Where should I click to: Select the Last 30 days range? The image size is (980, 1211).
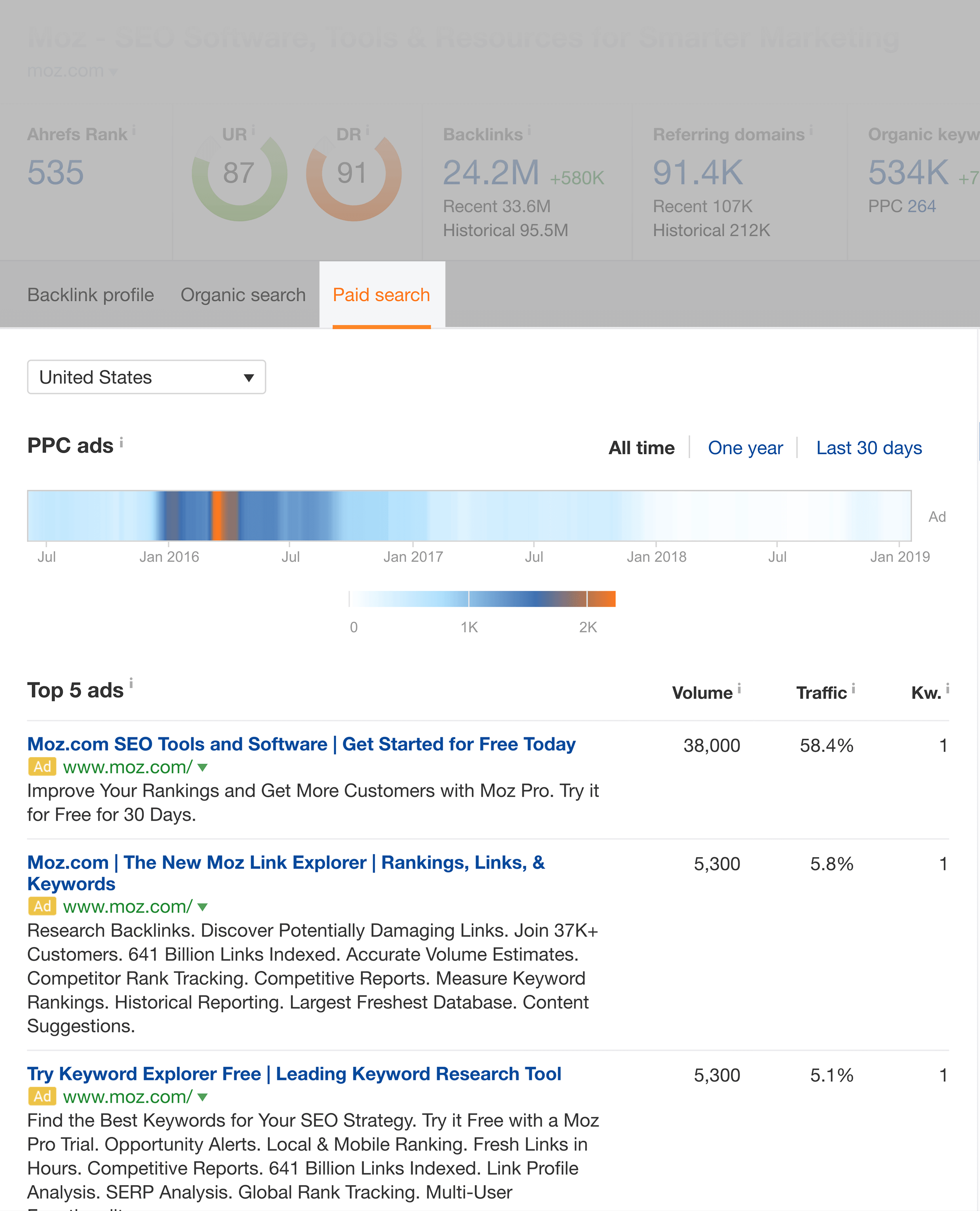[869, 448]
